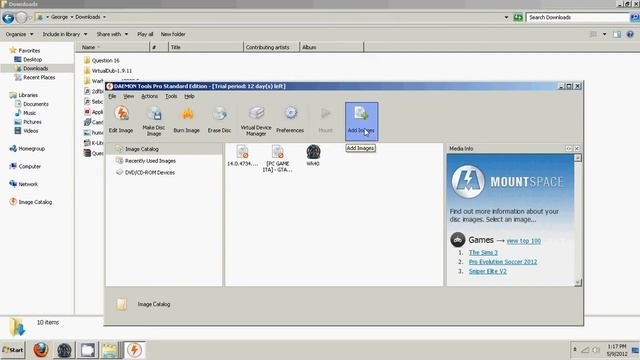The image size is (640, 360).
Task: Click the MountSpace logo banner
Action: click(x=508, y=182)
